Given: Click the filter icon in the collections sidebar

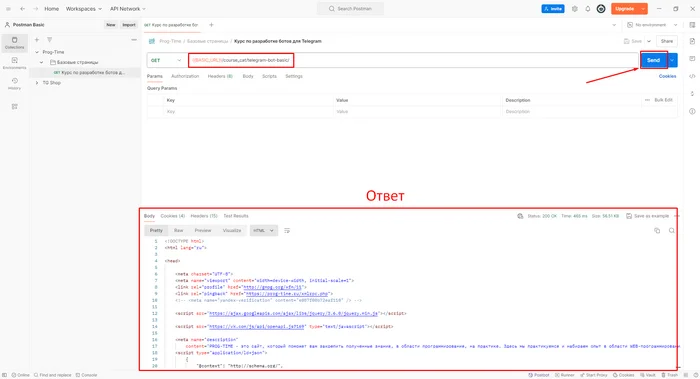Looking at the screenshot, I should tap(50, 40).
